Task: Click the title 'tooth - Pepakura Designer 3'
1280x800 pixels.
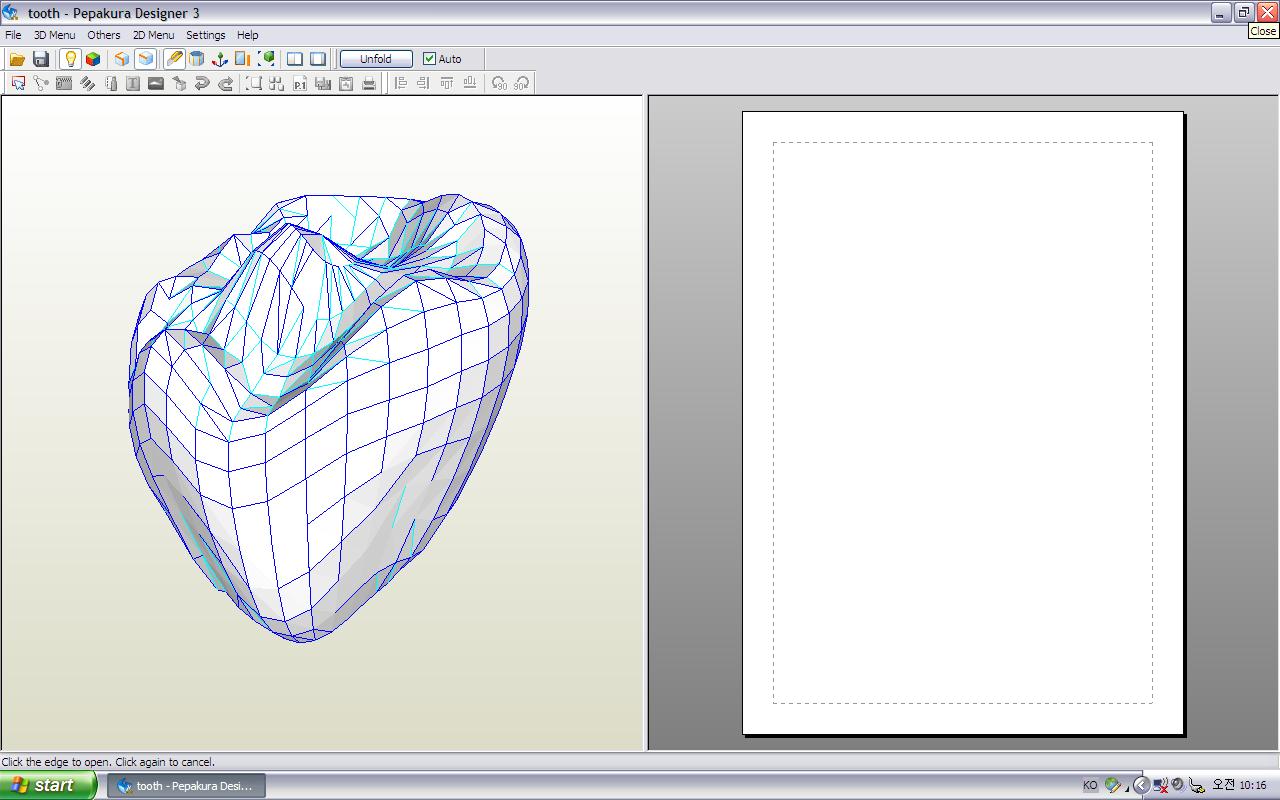Action: pyautogui.click(x=113, y=13)
